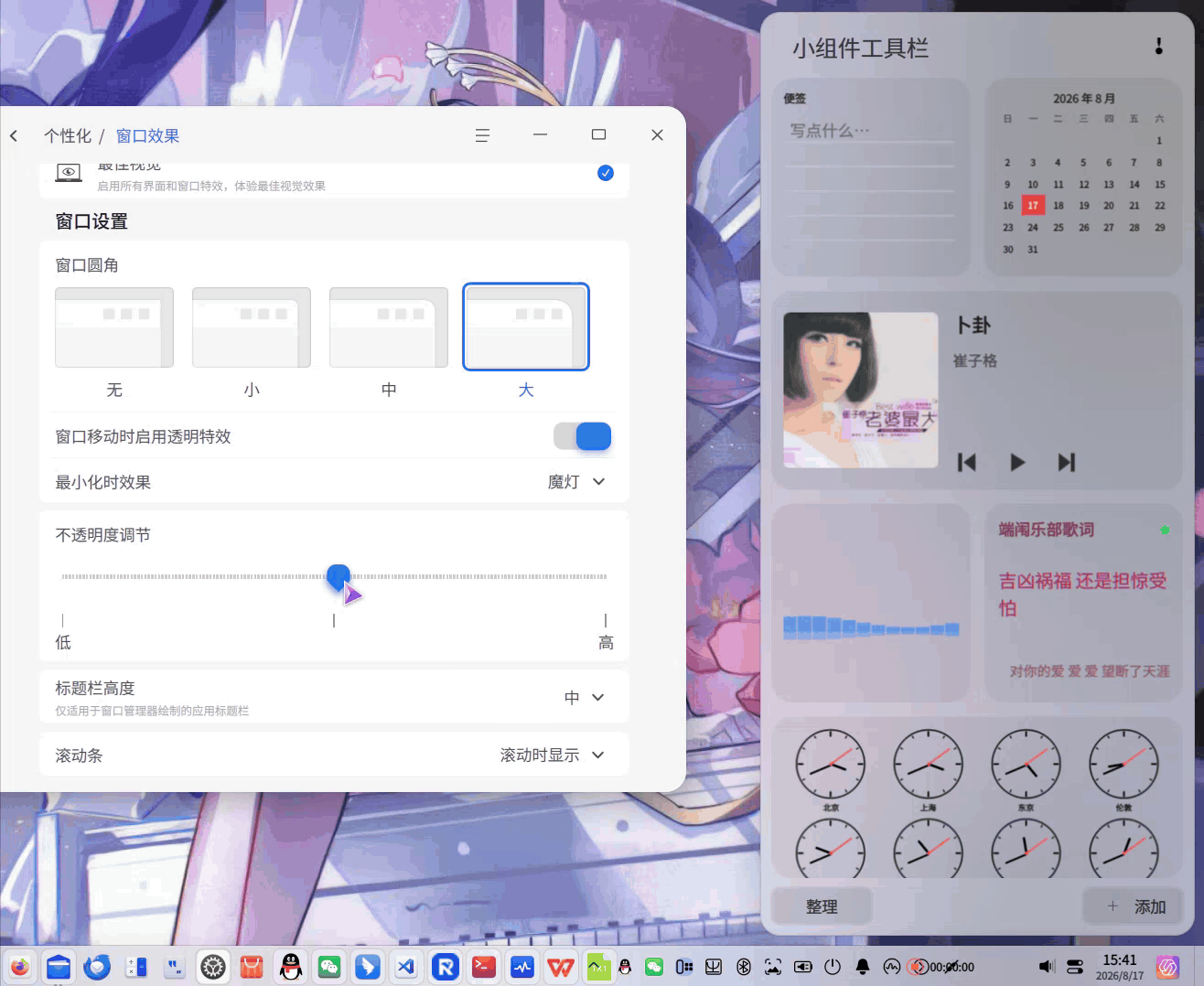This screenshot has height=986, width=1204.
Task: Open Control Center gear icon in dock
Action: 213,967
